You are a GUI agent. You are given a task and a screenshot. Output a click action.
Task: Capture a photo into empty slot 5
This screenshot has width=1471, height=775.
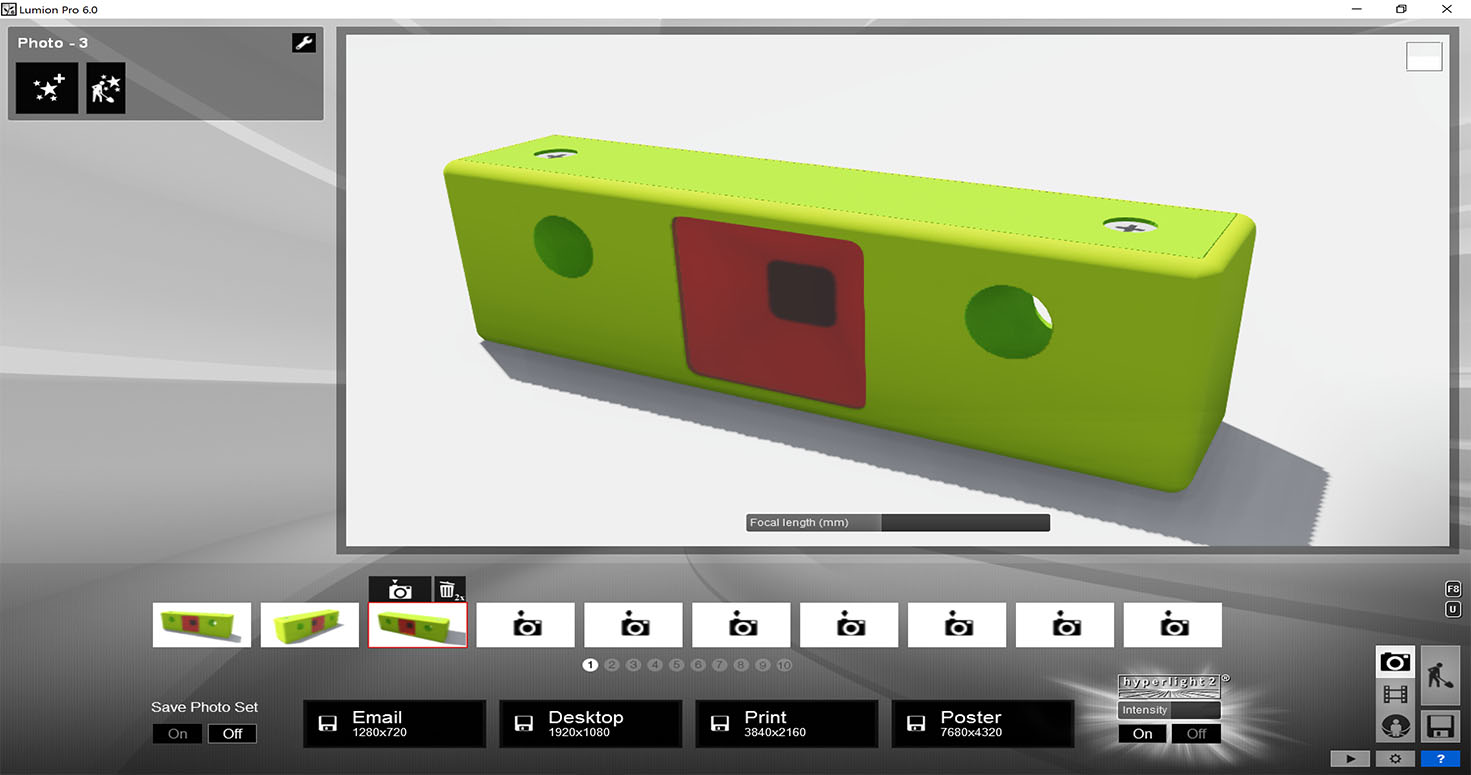tap(634, 625)
